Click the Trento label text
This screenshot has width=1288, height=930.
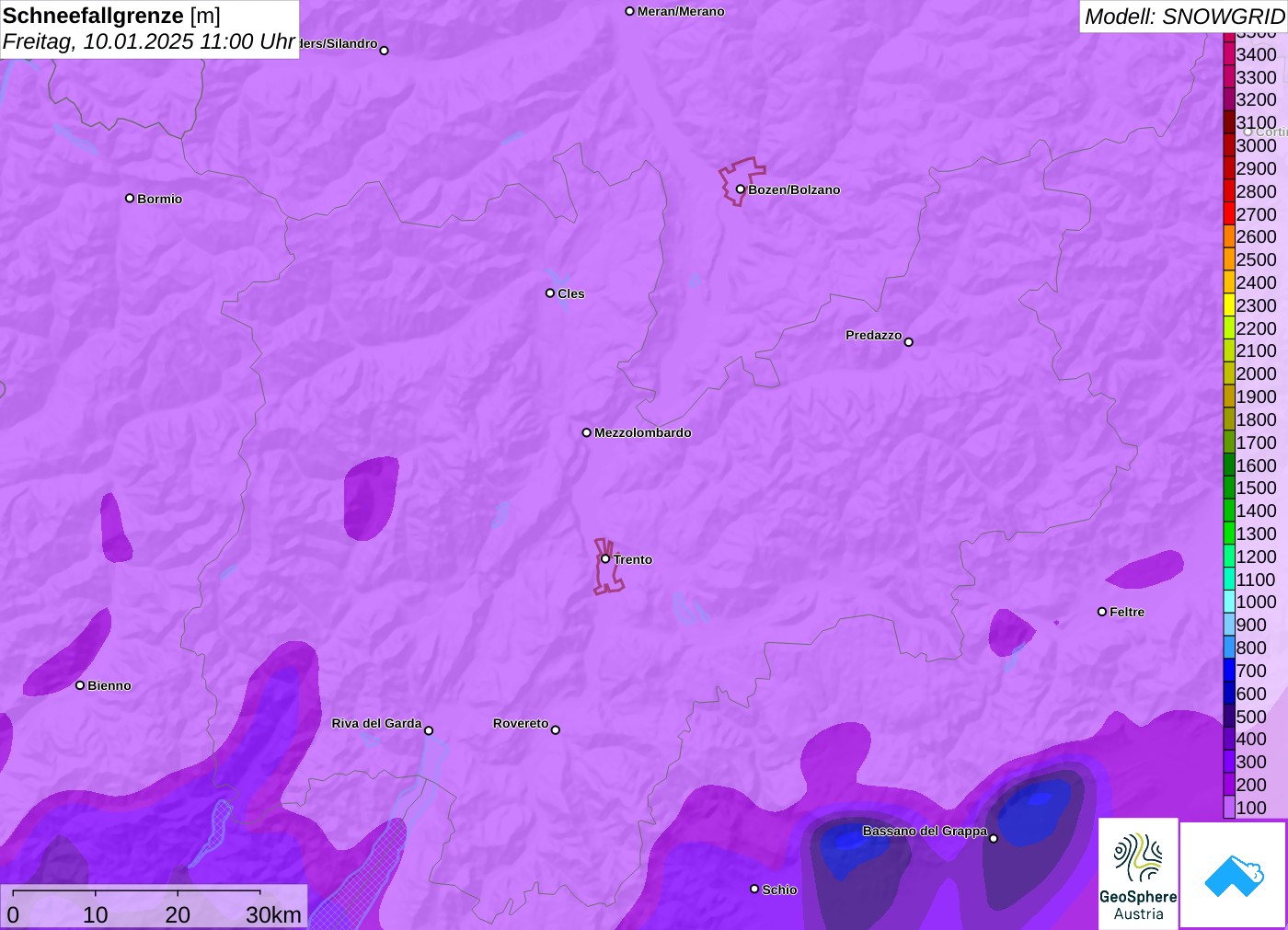[633, 559]
